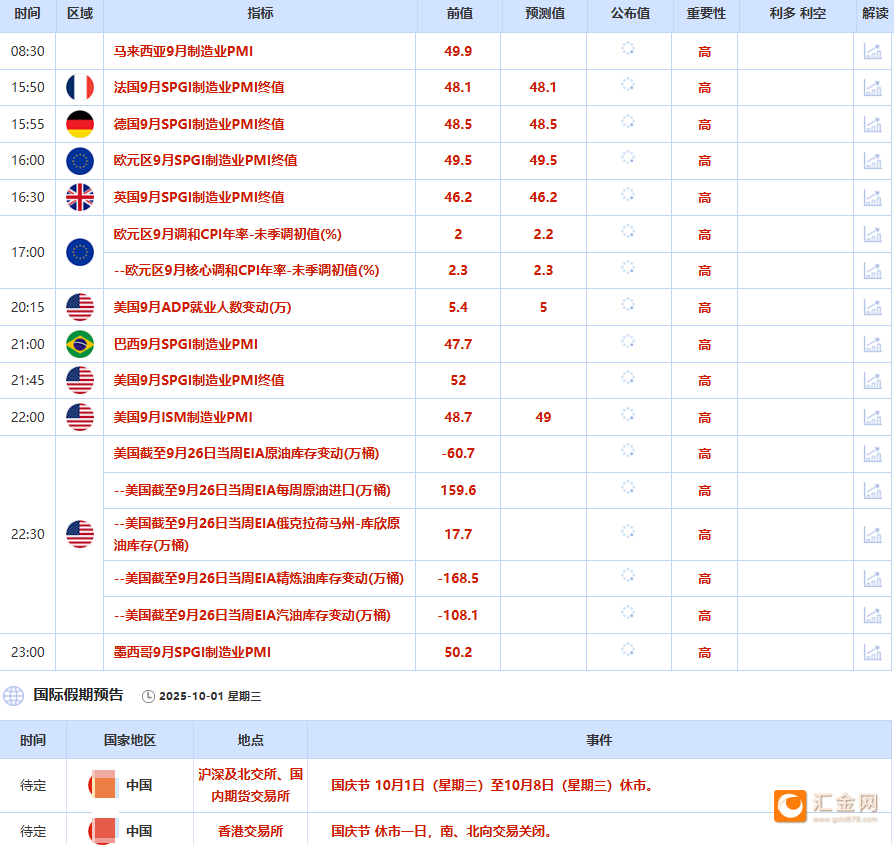The height and width of the screenshot is (845, 894).
Task: Click 高 importance in 20:15 row
Action: (705, 308)
